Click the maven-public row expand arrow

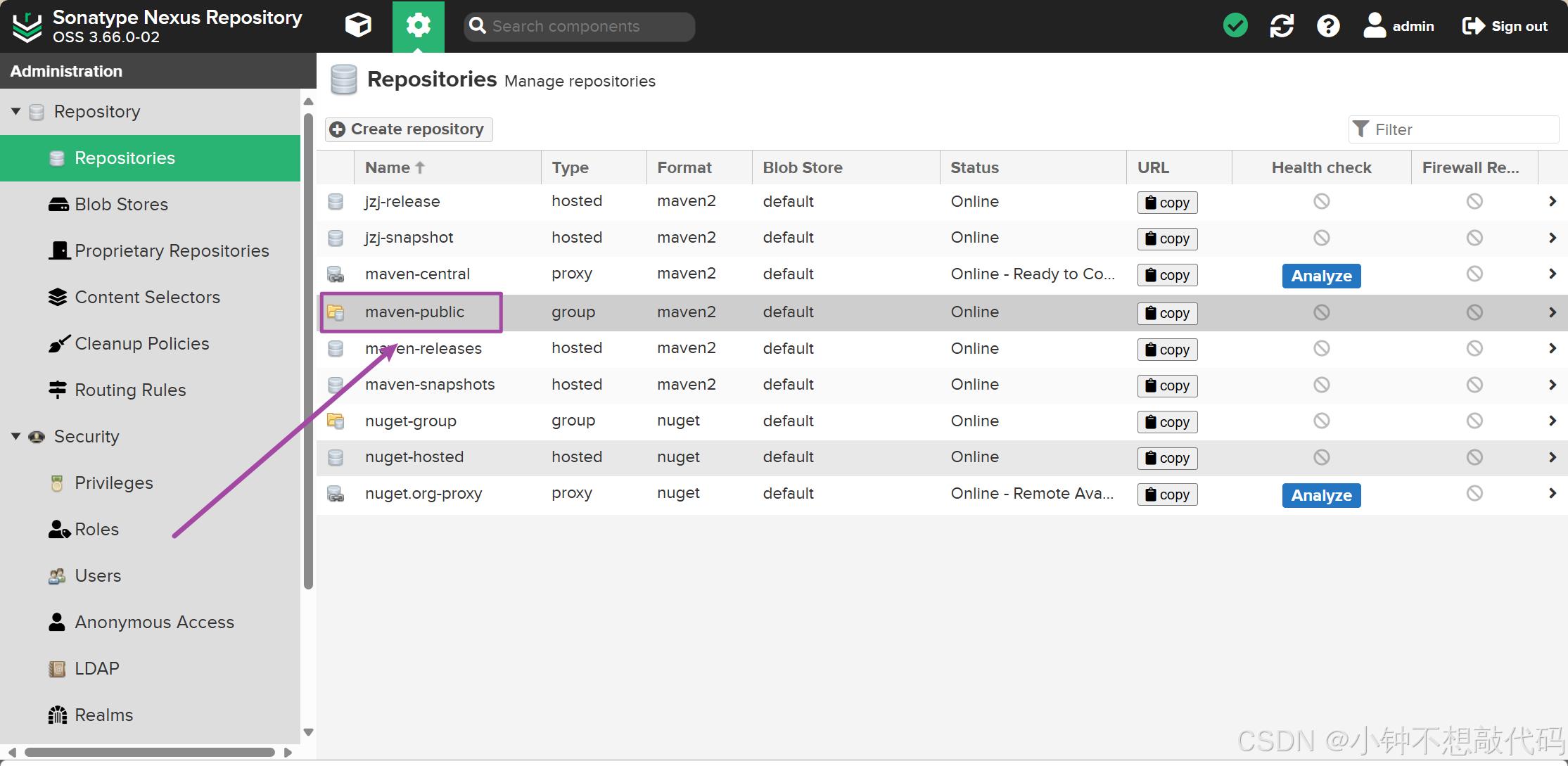click(x=1552, y=312)
